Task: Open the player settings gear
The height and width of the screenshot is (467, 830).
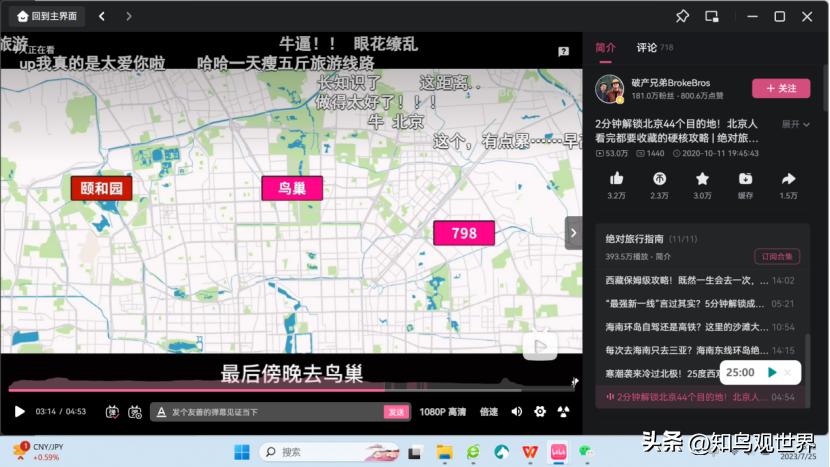Action: 540,411
